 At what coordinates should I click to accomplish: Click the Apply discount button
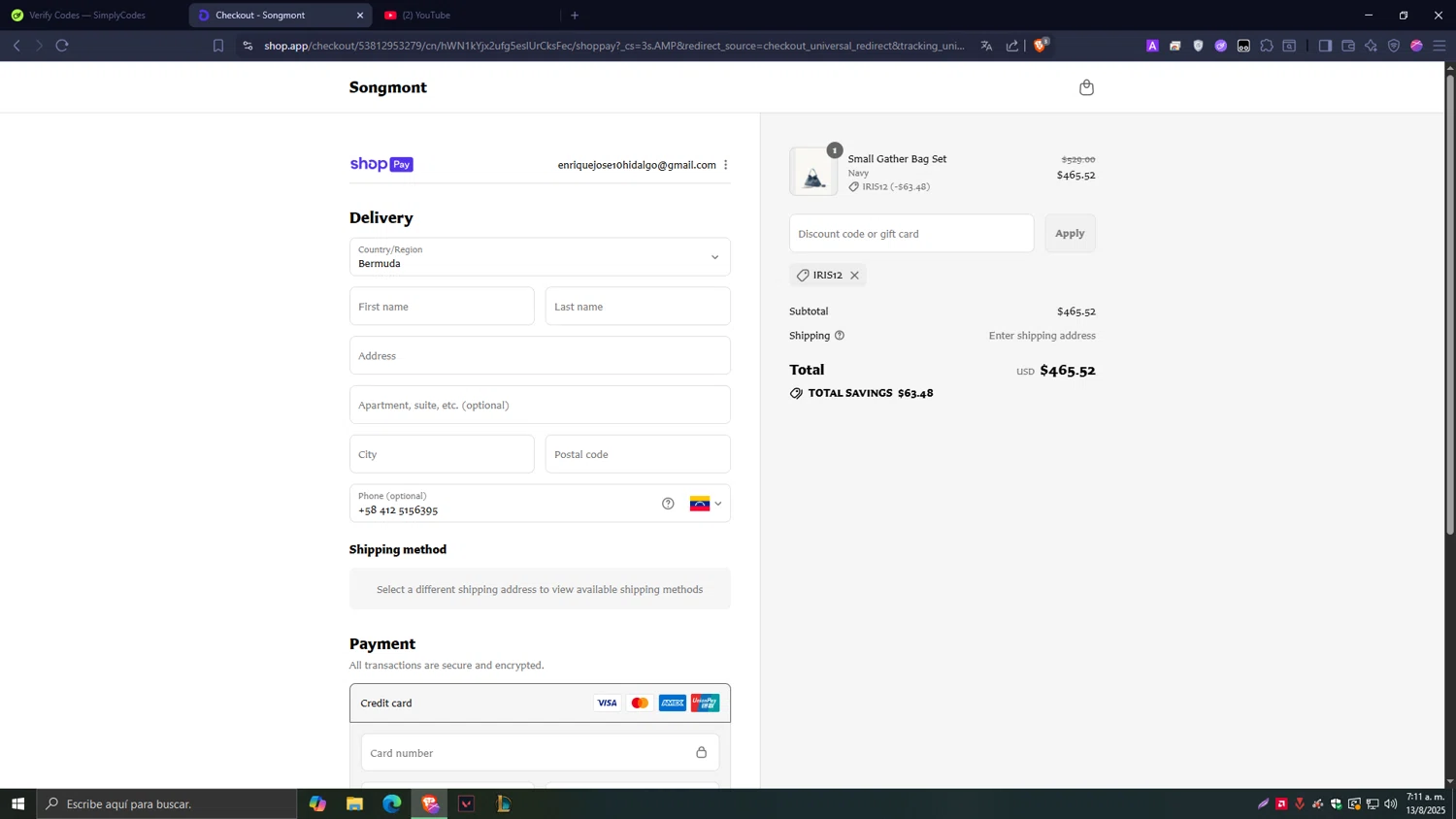coord(1070,234)
